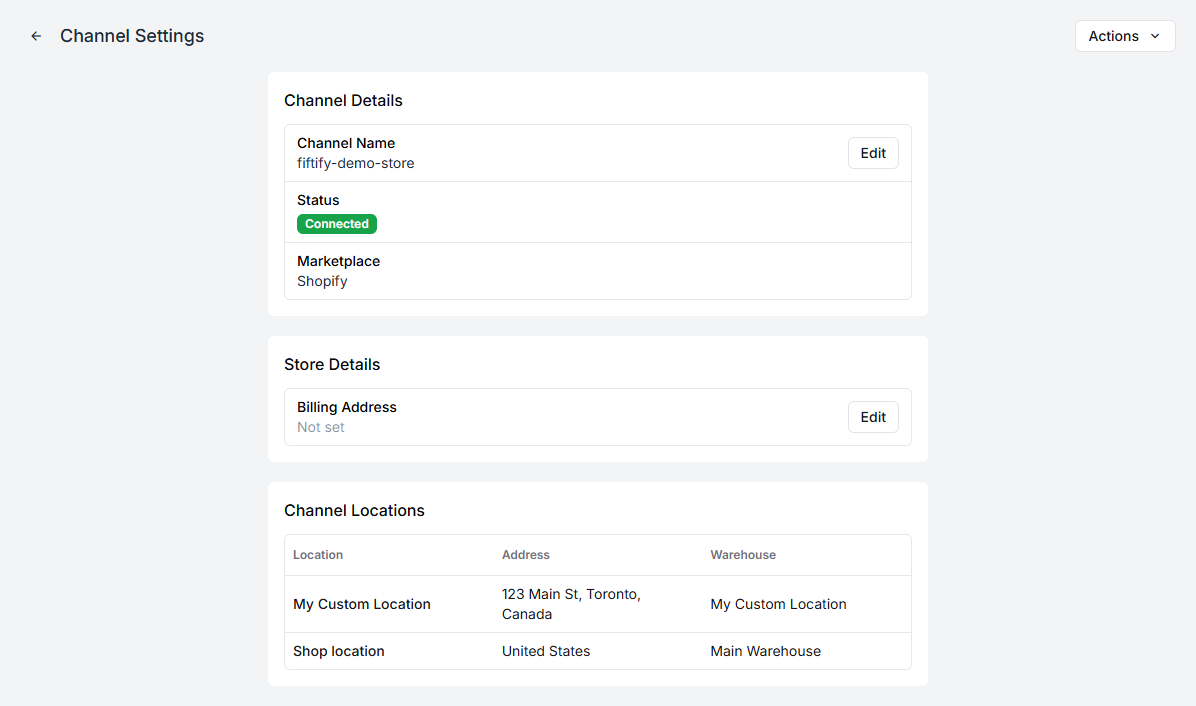Click My Custom Location warehouse cell
Screen dimensions: 1196x706
coord(778,604)
